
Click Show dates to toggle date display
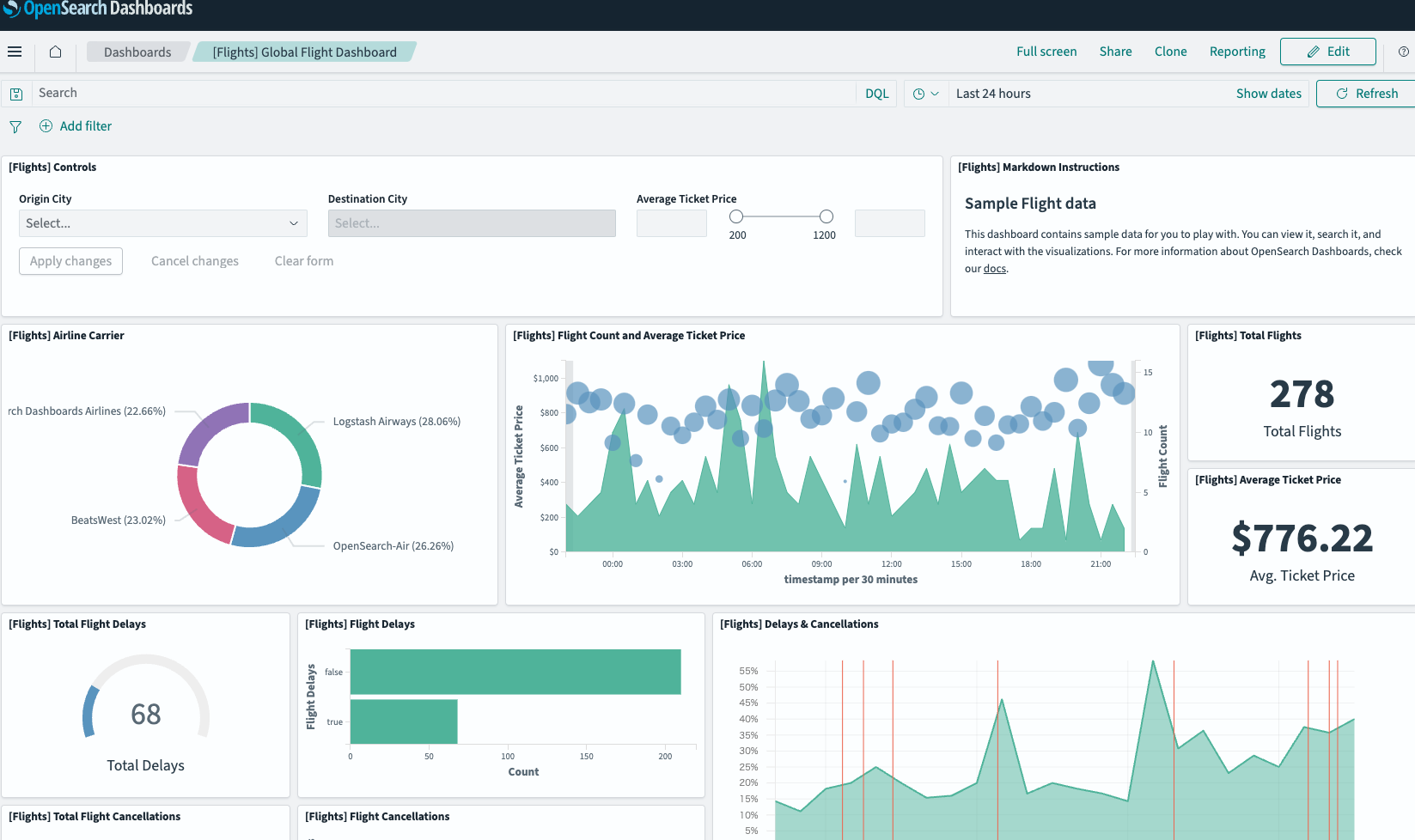click(x=1268, y=94)
